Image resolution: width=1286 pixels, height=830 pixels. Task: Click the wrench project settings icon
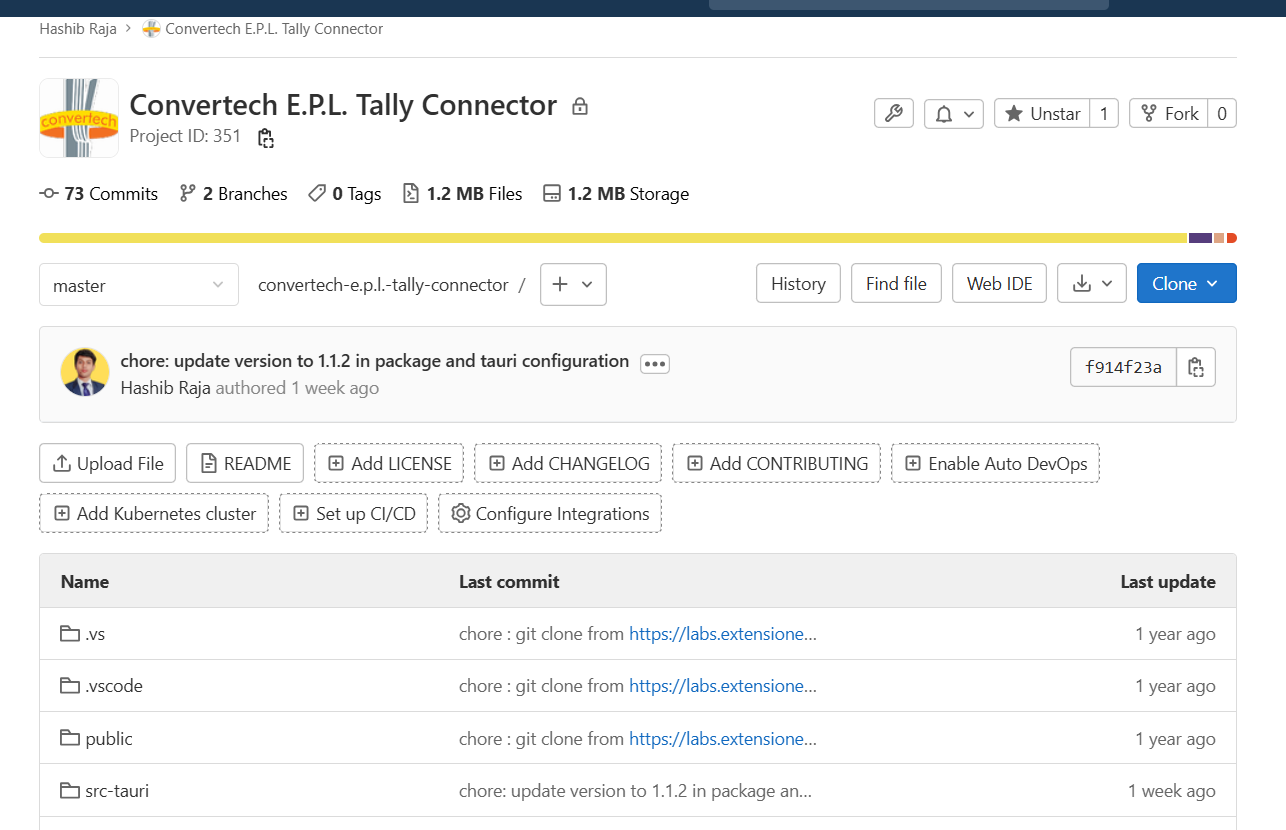pos(893,114)
